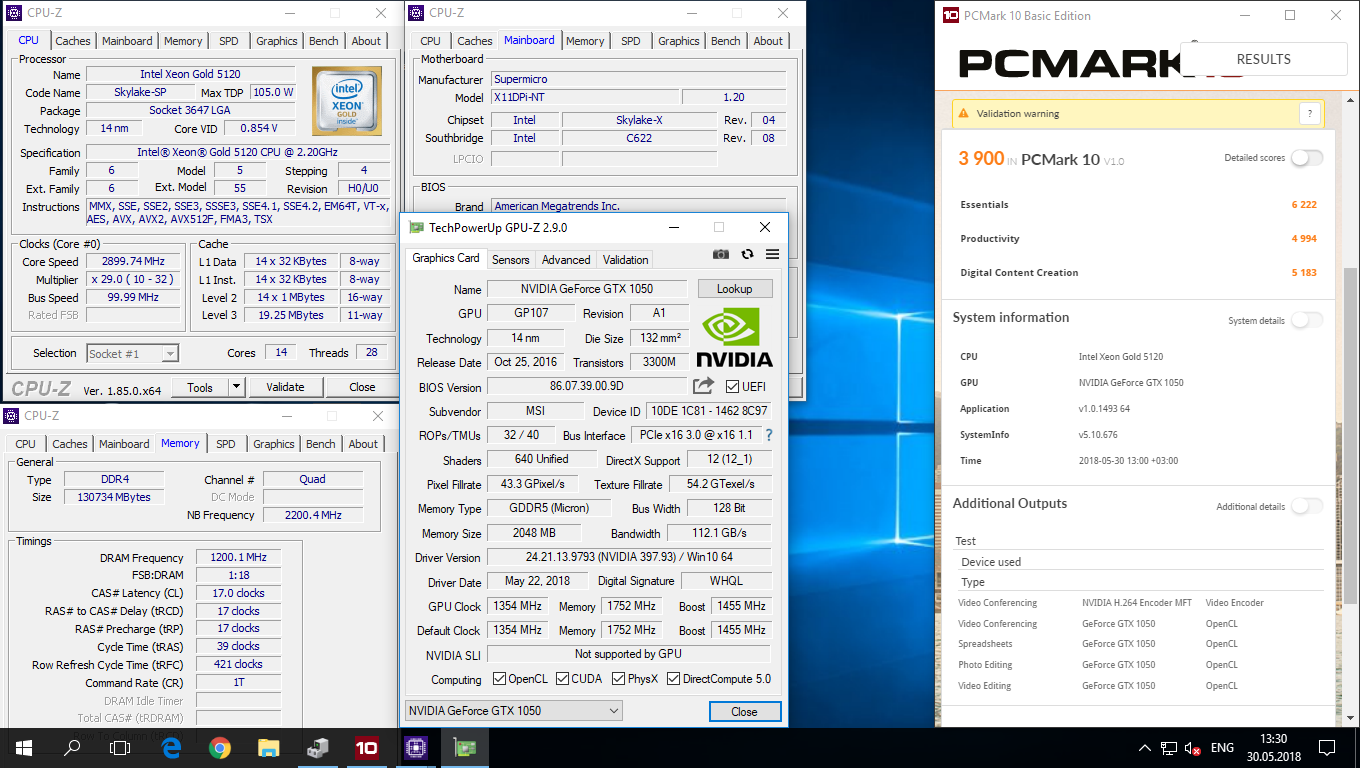
Task: Click the NVIDIA logo in GPU-Z
Action: pyautogui.click(x=734, y=337)
